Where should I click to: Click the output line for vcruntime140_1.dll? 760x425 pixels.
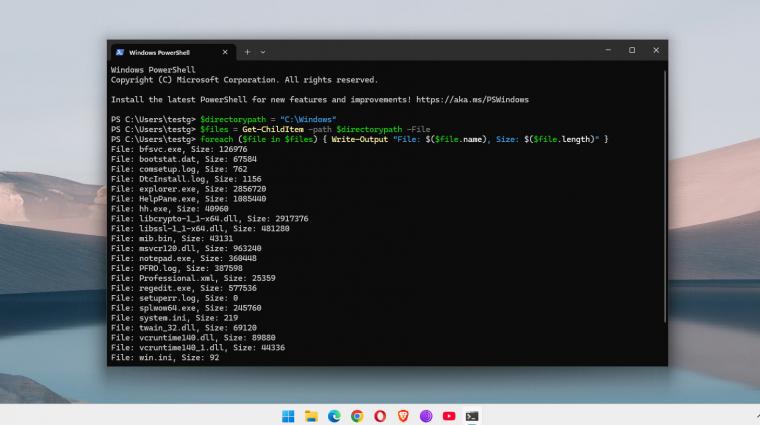click(198, 348)
